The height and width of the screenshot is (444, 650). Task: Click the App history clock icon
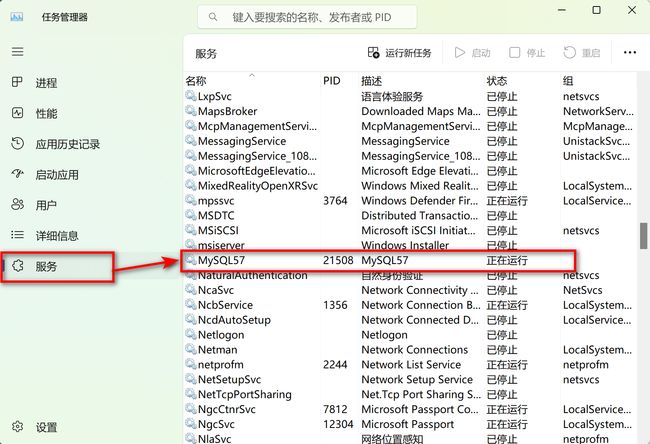pyautogui.click(x=17, y=143)
